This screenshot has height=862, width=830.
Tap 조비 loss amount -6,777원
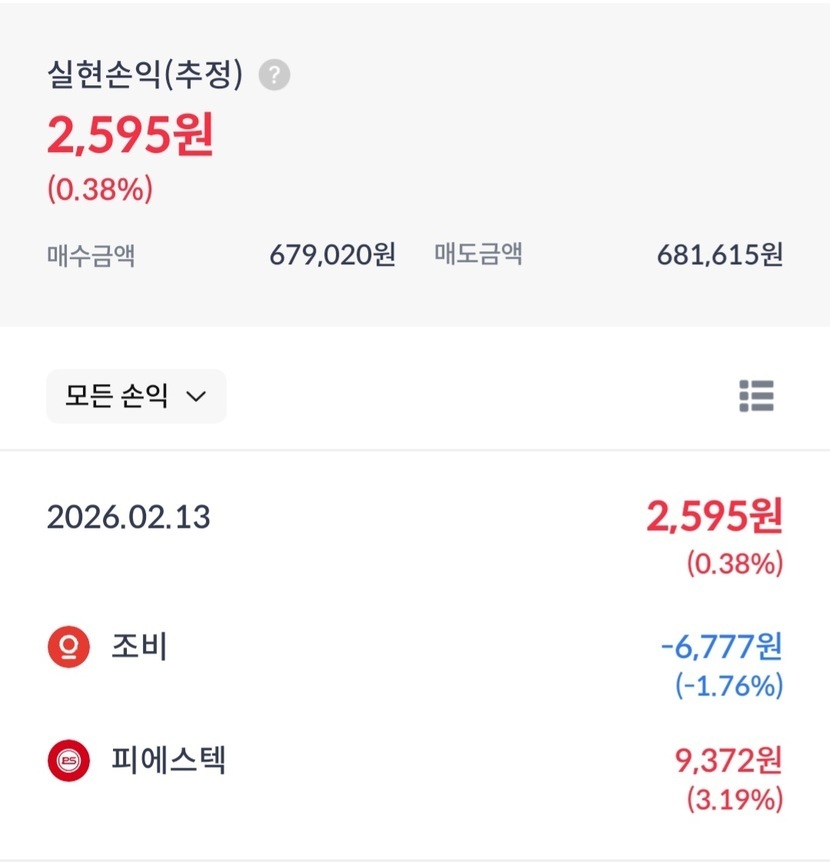721,647
